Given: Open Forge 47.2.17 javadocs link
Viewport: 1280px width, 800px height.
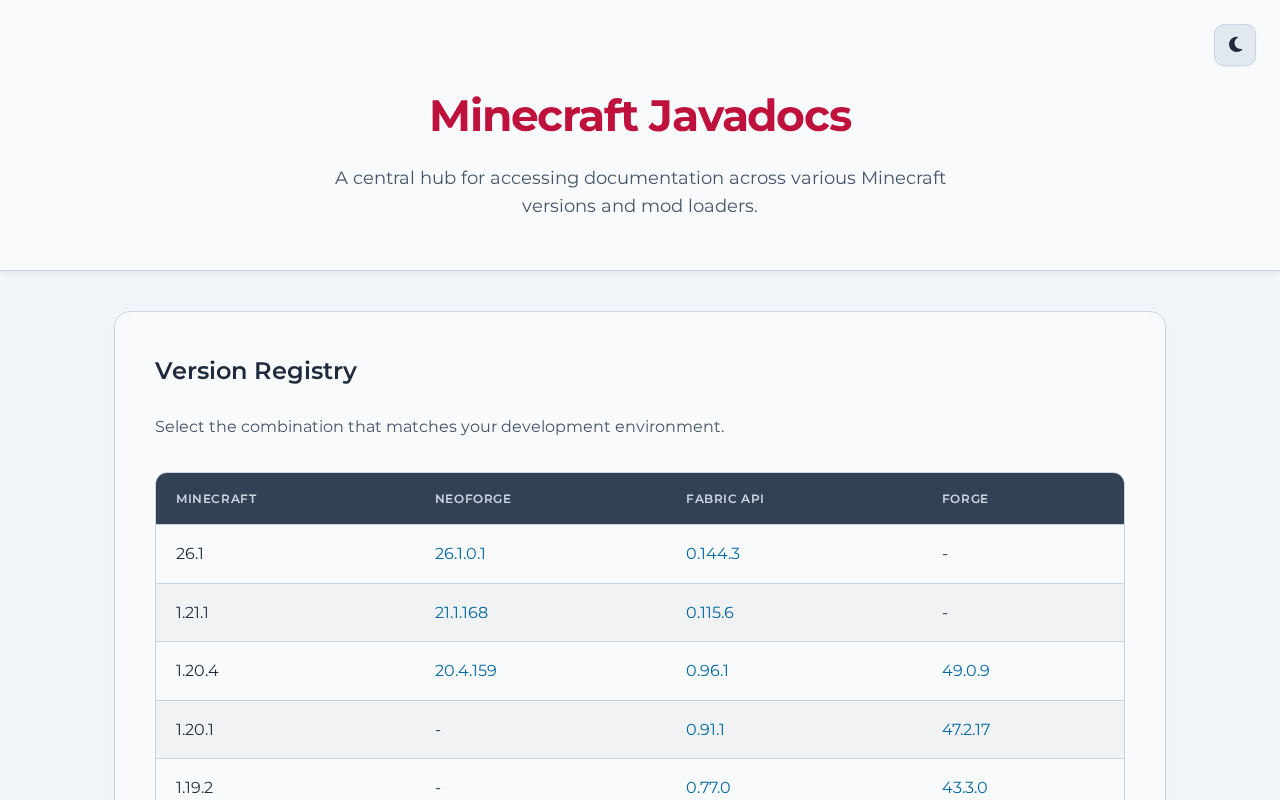Looking at the screenshot, I should coord(966,729).
